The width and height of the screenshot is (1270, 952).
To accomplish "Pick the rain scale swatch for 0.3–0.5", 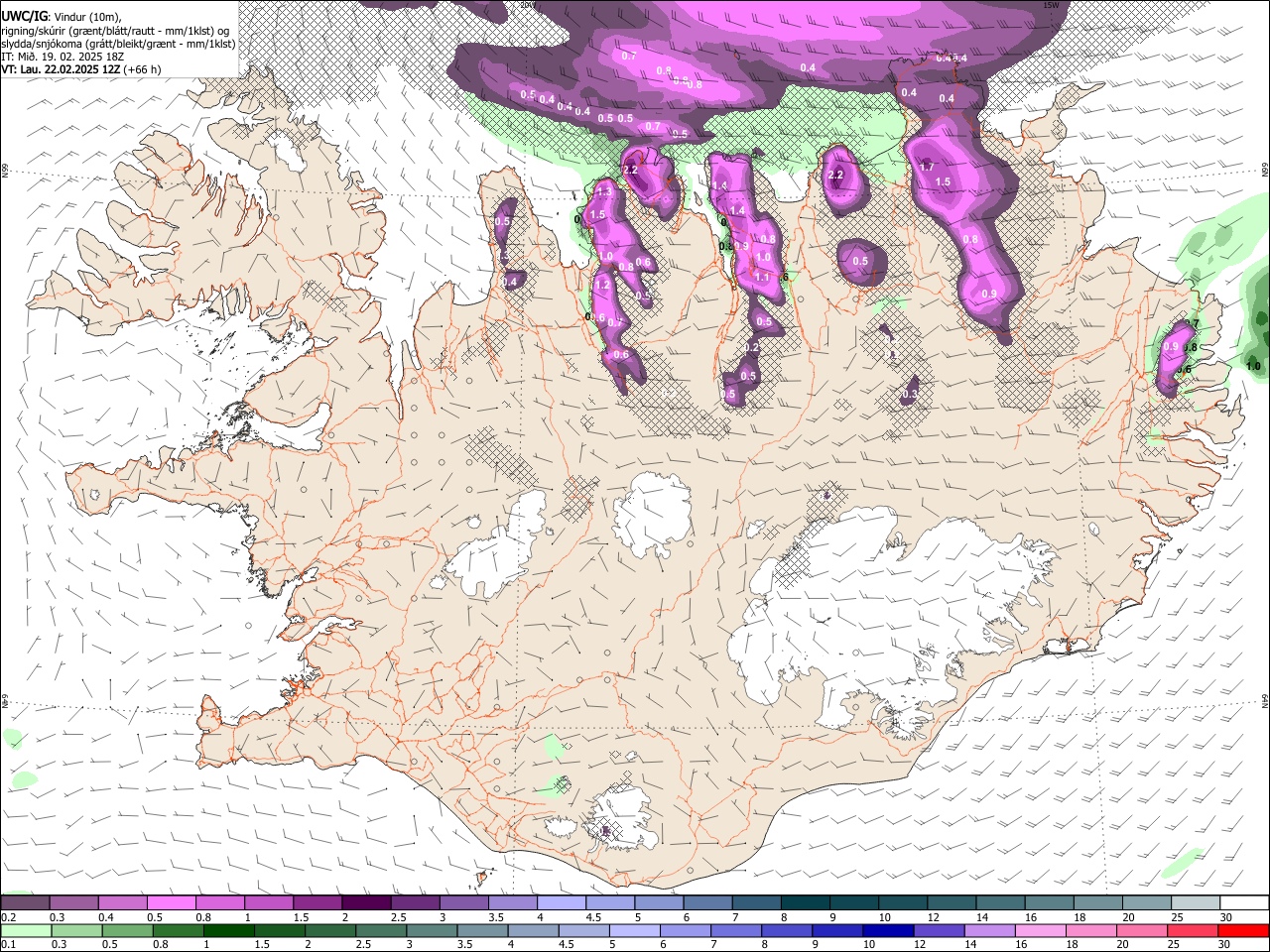I will tap(76, 930).
